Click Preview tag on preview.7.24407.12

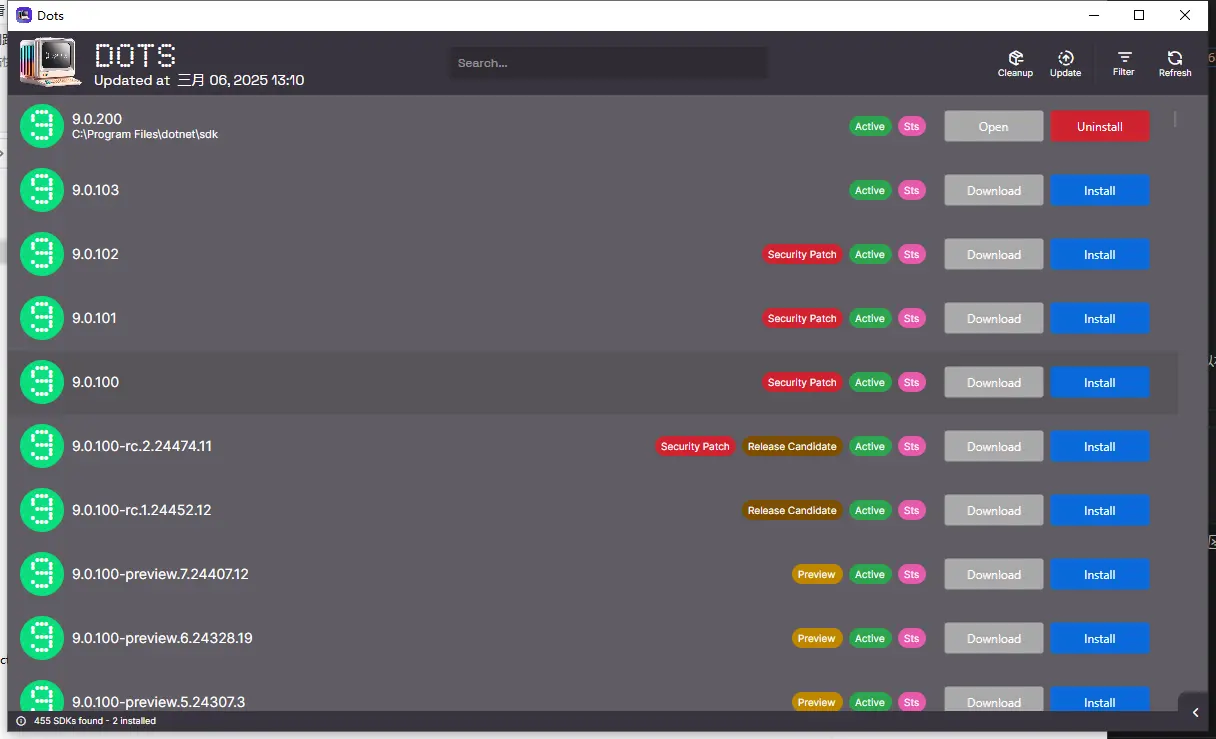(817, 575)
